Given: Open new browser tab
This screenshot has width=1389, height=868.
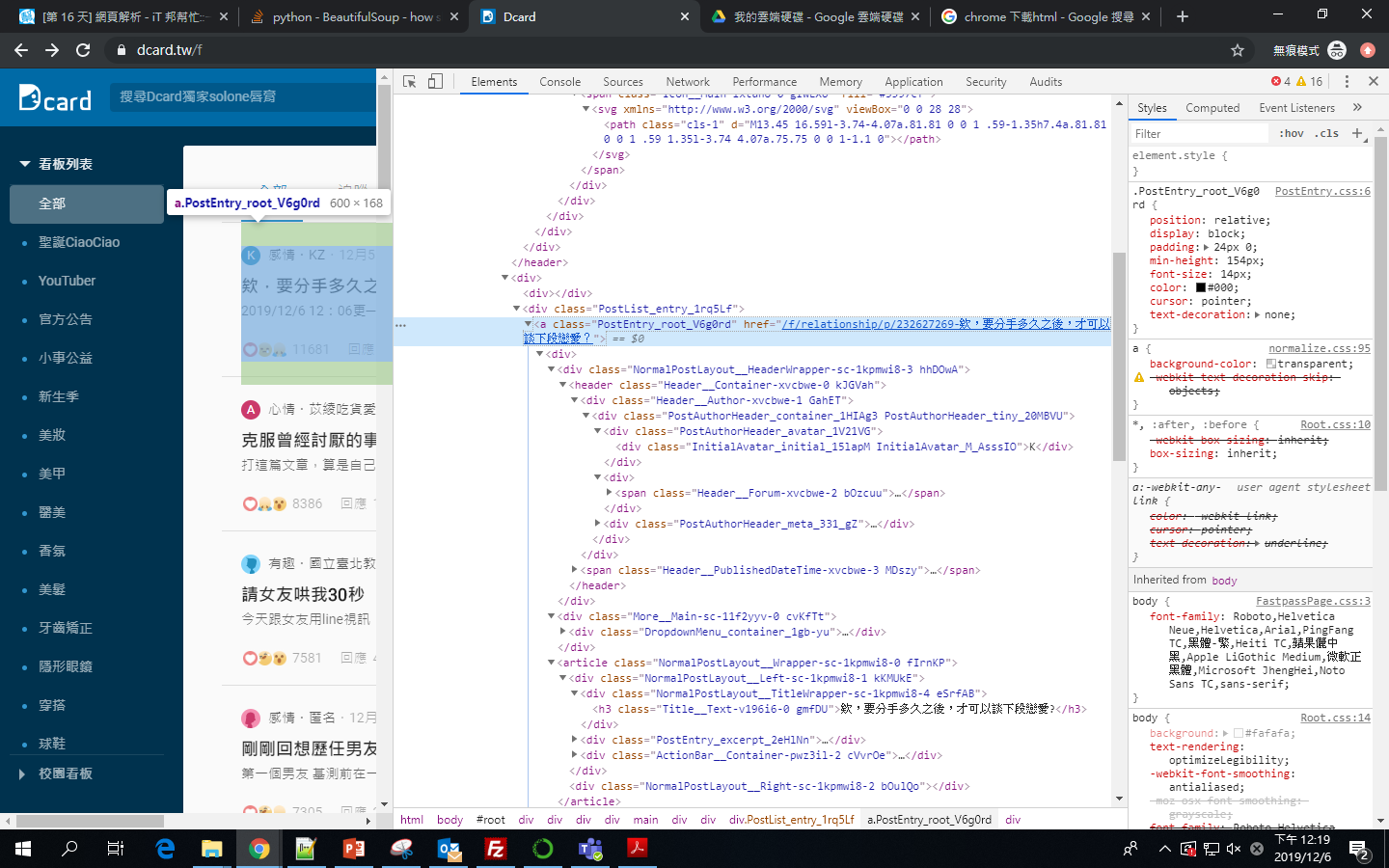Looking at the screenshot, I should pyautogui.click(x=1183, y=16).
